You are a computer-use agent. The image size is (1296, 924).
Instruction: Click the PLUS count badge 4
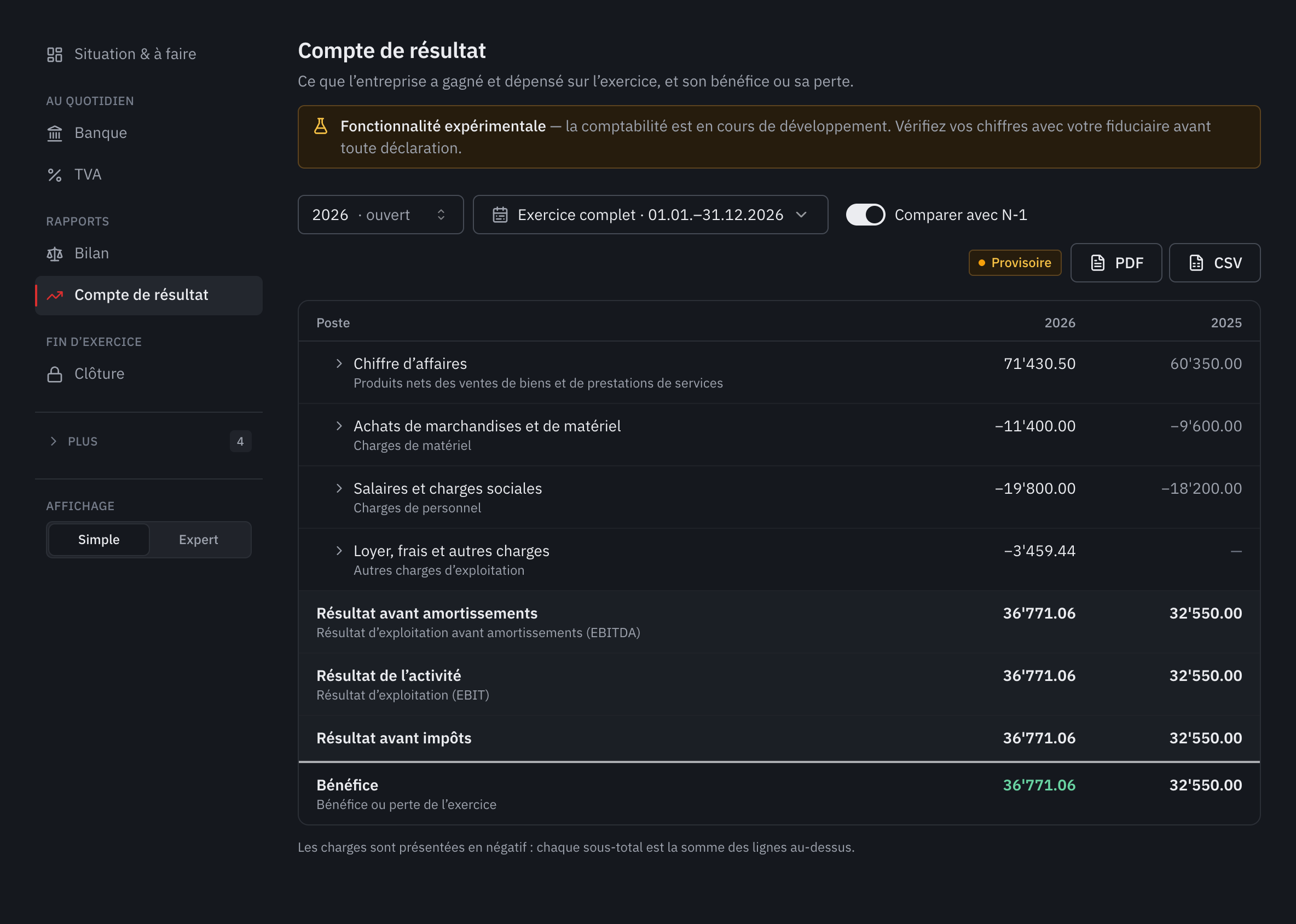(x=240, y=442)
